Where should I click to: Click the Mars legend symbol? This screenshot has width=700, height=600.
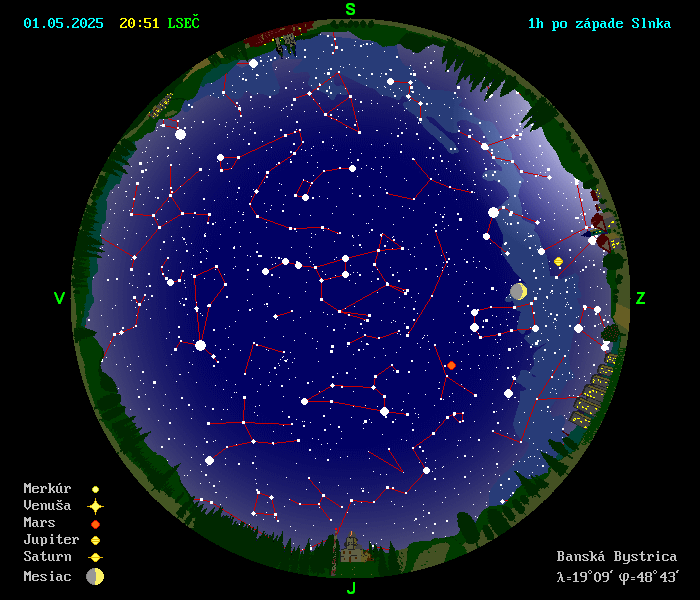pos(95,523)
